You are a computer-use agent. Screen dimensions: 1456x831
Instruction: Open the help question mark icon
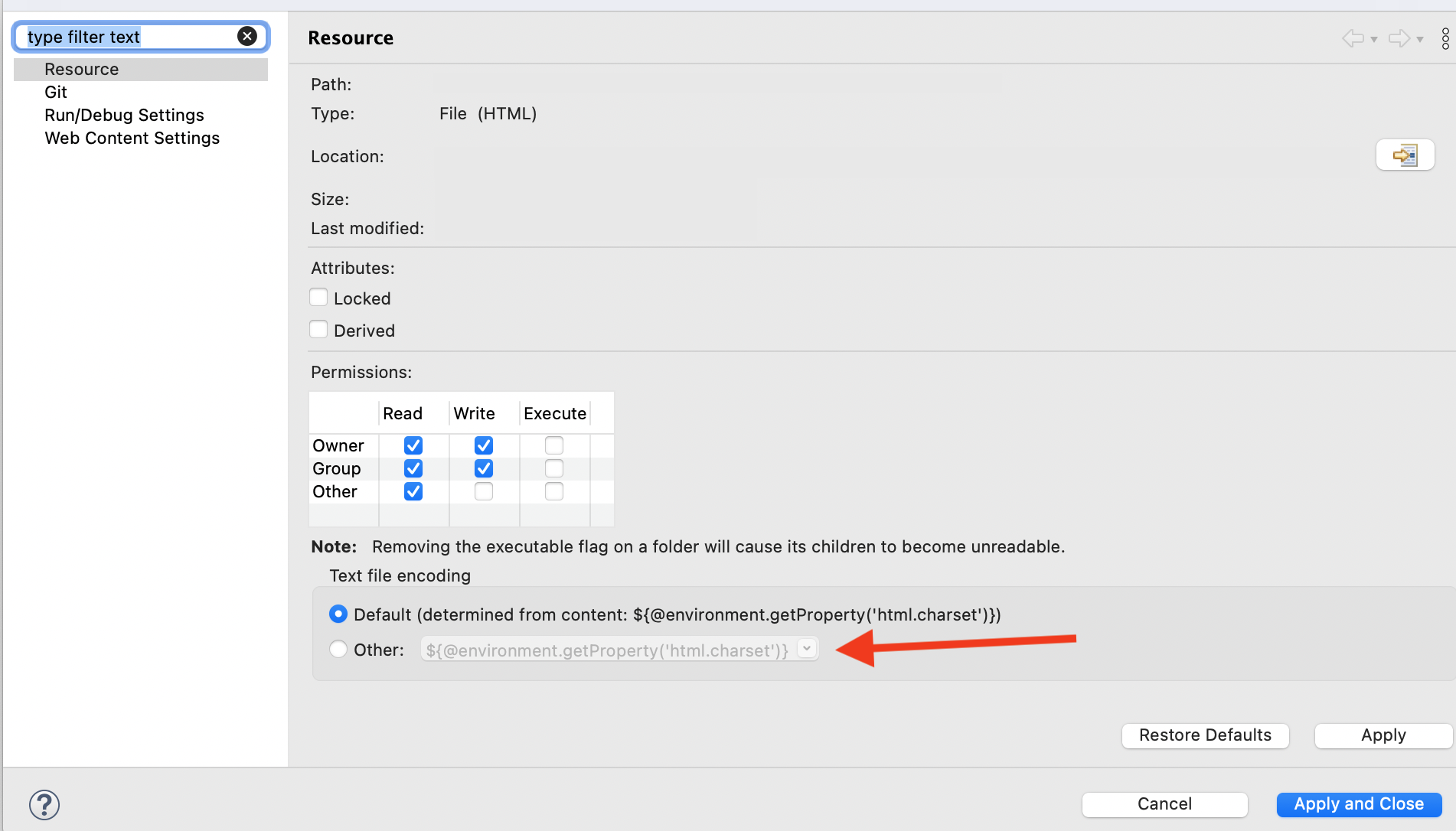44,804
